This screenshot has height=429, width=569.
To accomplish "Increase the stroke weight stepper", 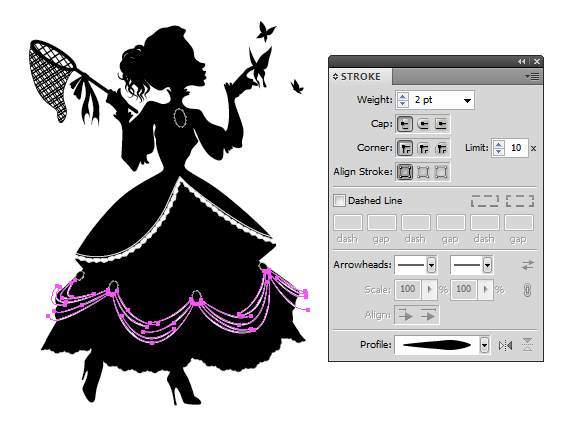I will (x=402, y=97).
